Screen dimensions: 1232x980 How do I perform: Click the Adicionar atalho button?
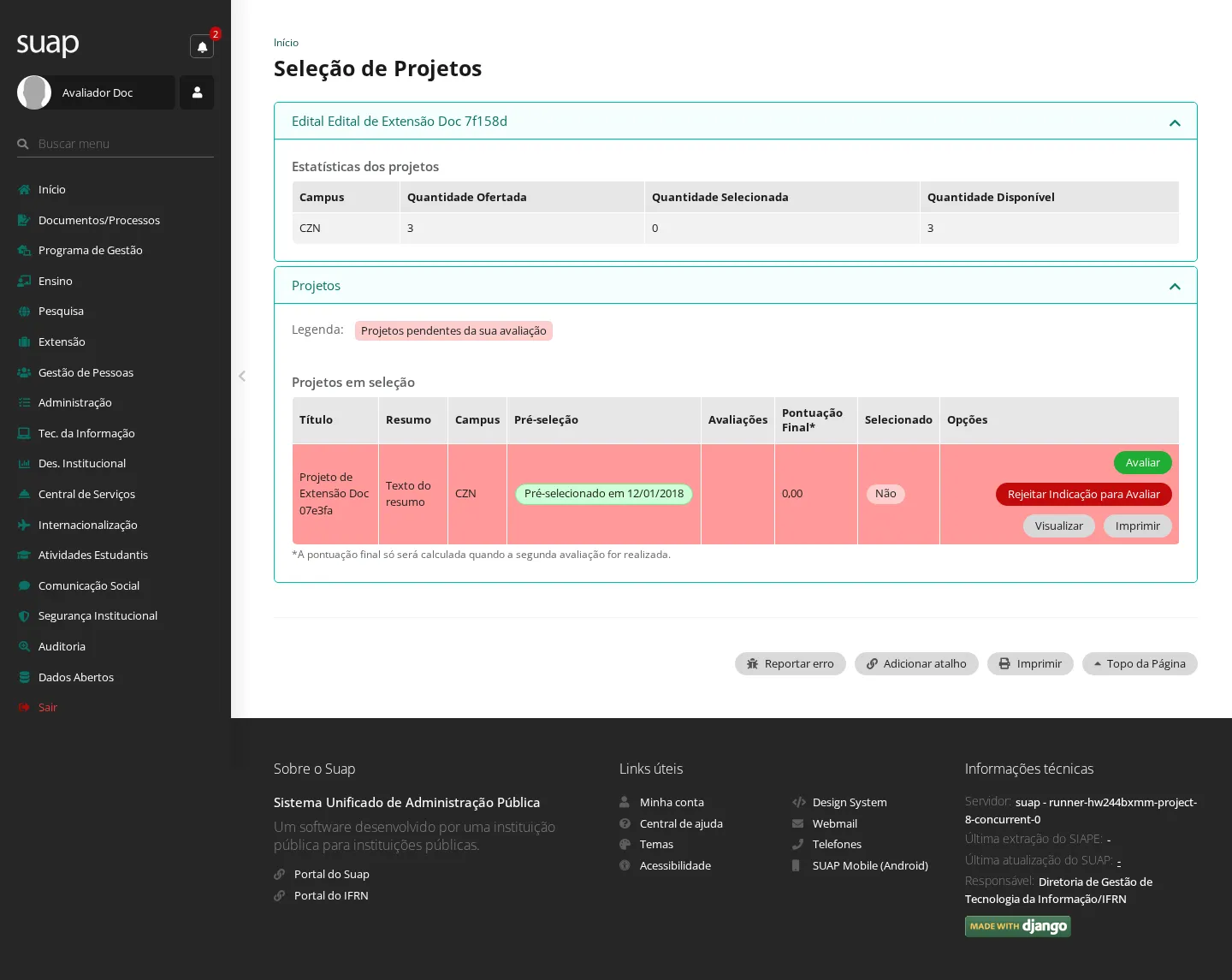[916, 663]
